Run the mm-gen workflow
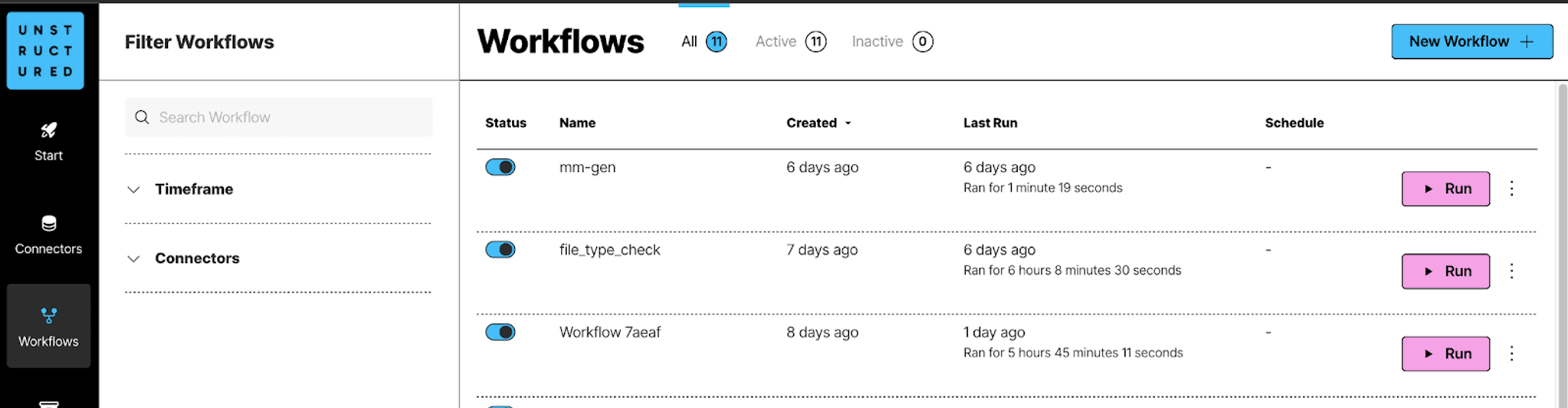Screen dimensions: 1568x408 coord(1445,189)
